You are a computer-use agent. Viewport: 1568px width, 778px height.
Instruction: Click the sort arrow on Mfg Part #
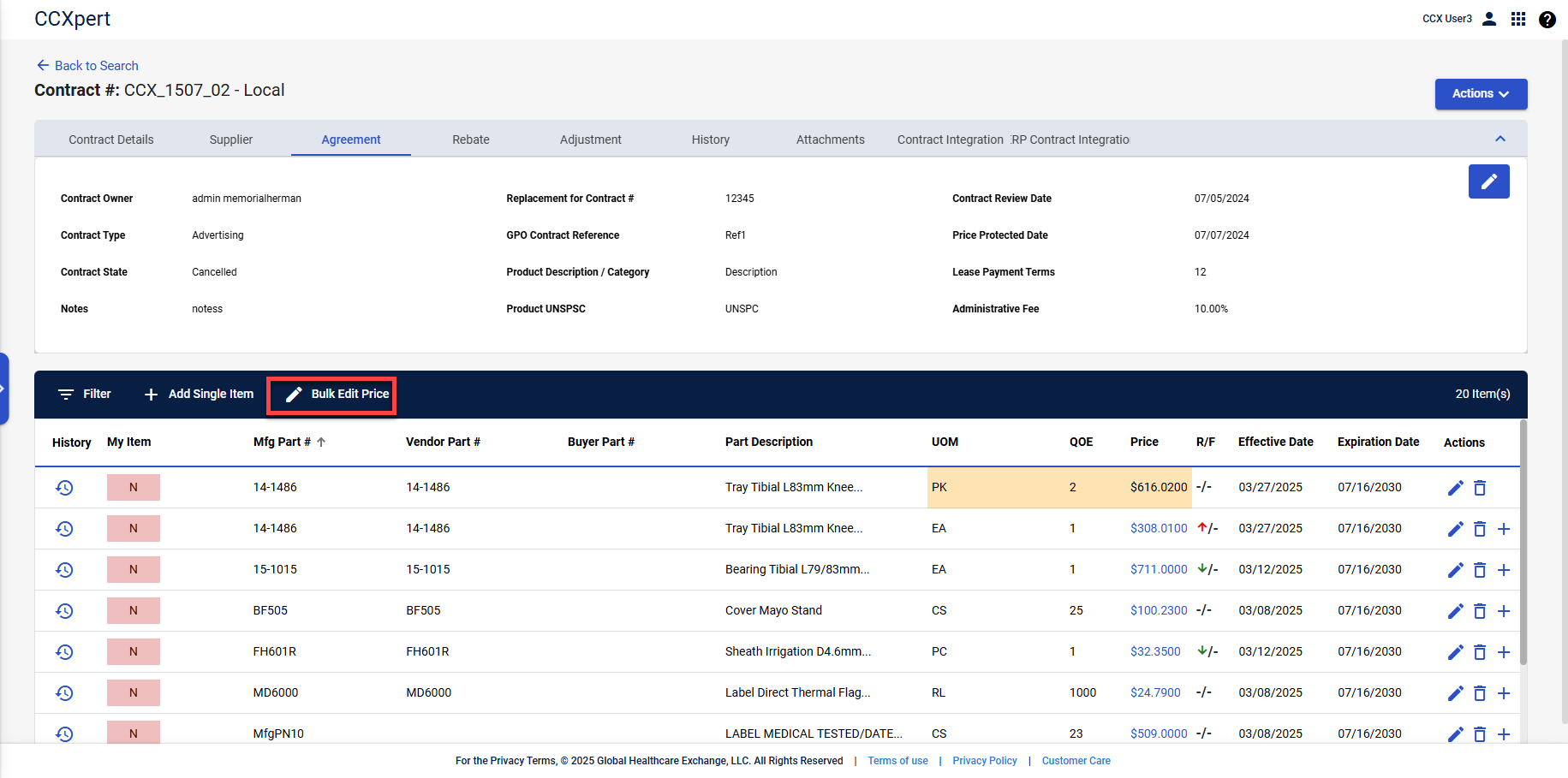320,442
